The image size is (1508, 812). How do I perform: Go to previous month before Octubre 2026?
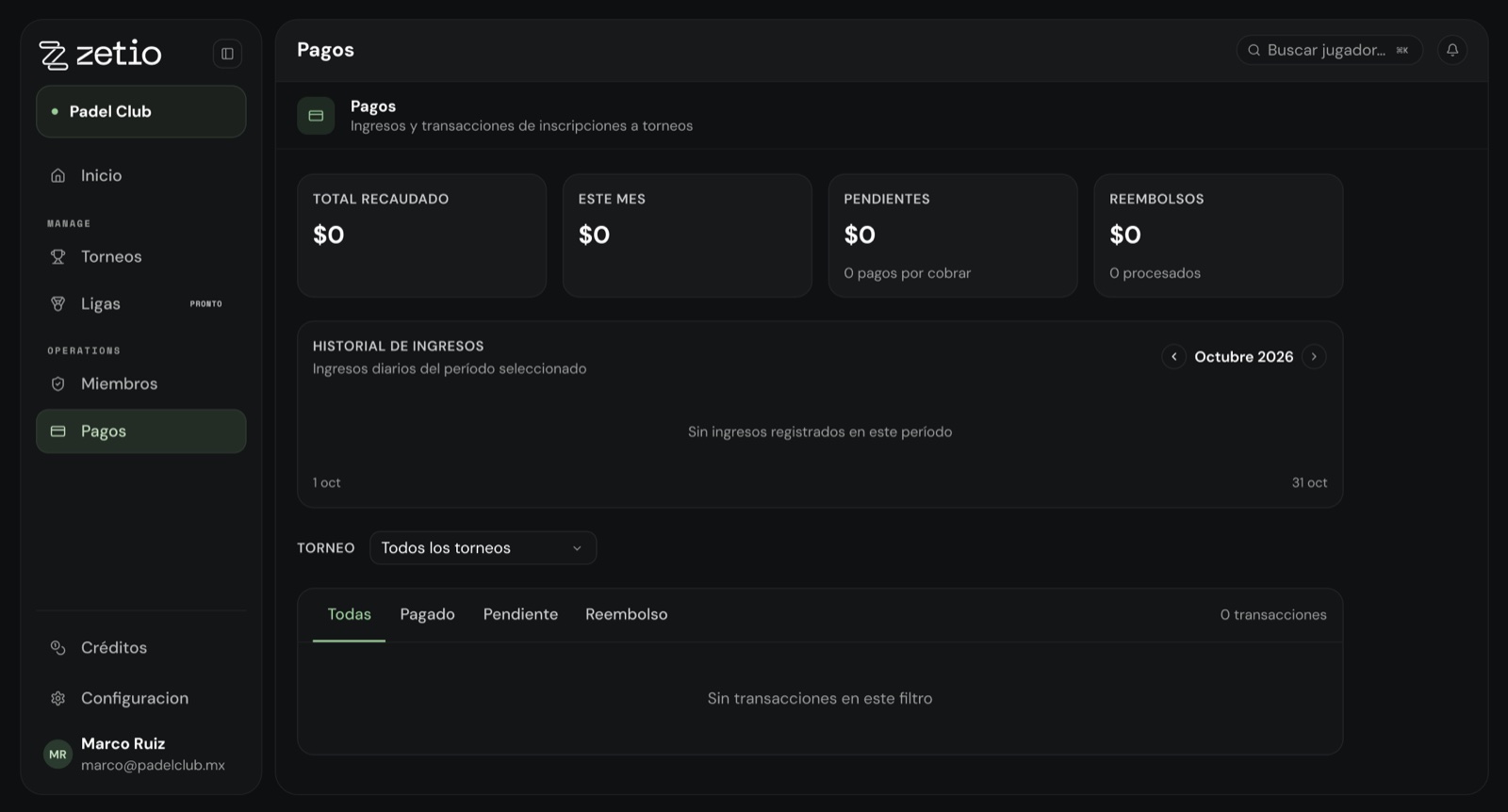1173,357
